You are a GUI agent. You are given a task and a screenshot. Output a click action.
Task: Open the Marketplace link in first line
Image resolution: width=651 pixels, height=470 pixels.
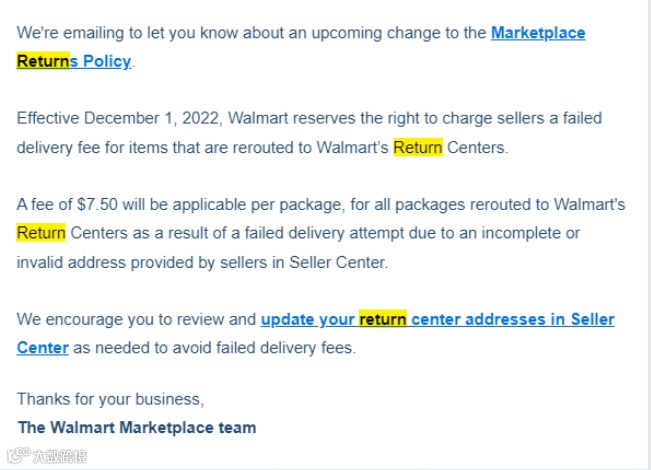click(538, 33)
